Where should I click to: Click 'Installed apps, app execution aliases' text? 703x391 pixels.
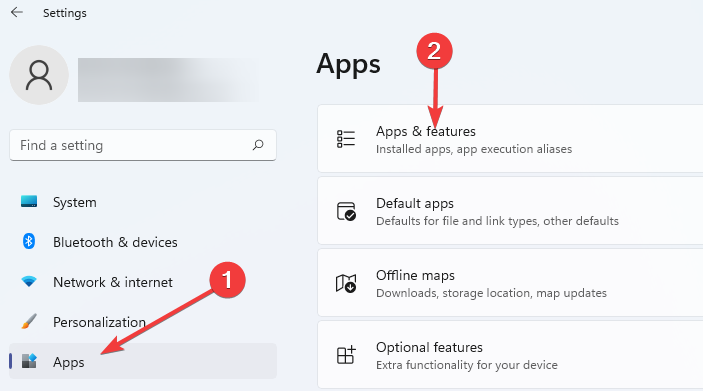pyautogui.click(x=474, y=149)
